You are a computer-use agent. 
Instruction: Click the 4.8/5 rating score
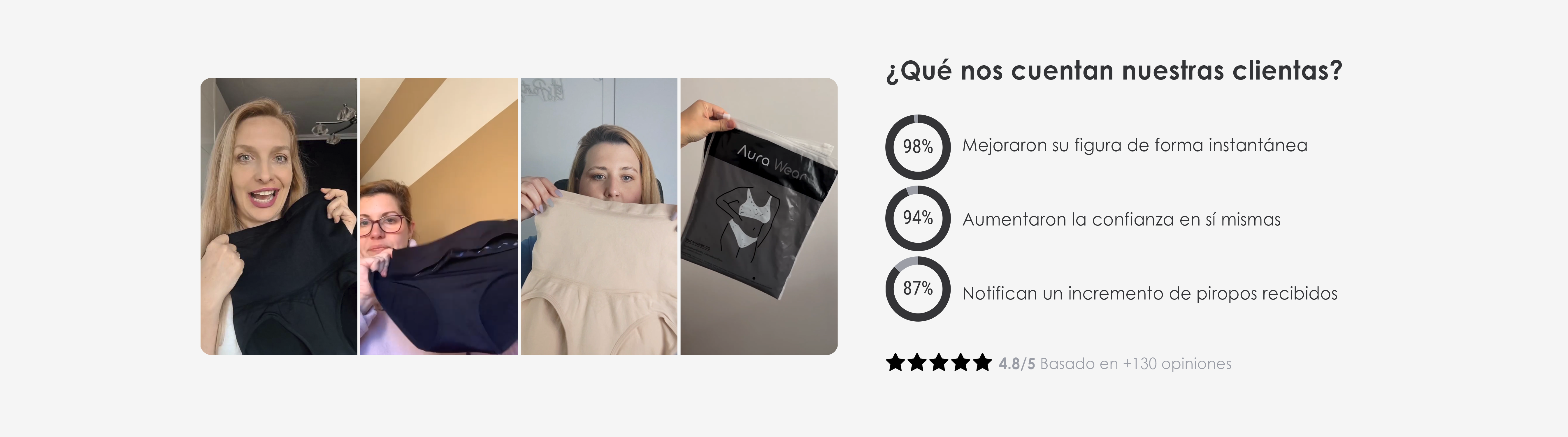pos(1016,364)
